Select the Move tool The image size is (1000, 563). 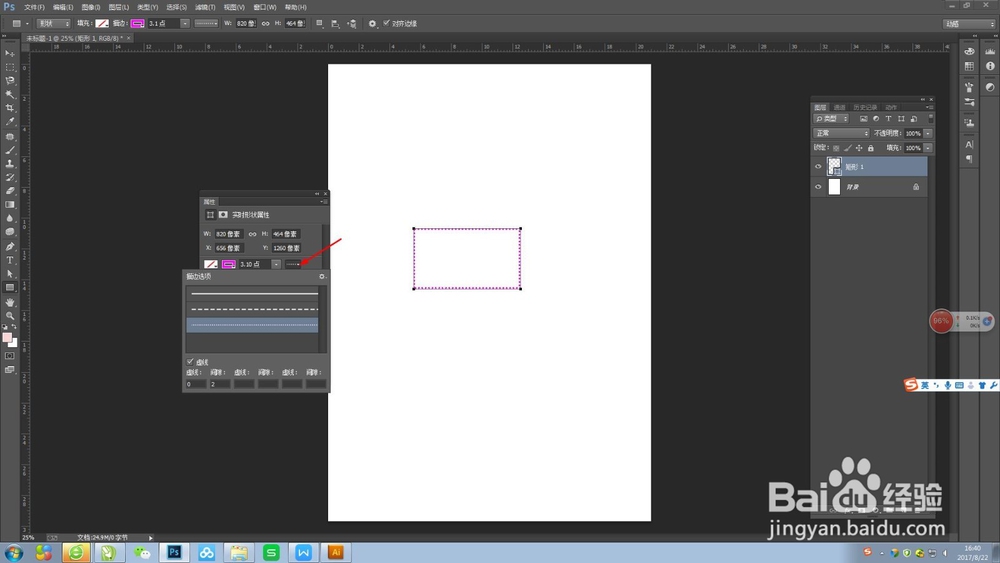pyautogui.click(x=10, y=54)
